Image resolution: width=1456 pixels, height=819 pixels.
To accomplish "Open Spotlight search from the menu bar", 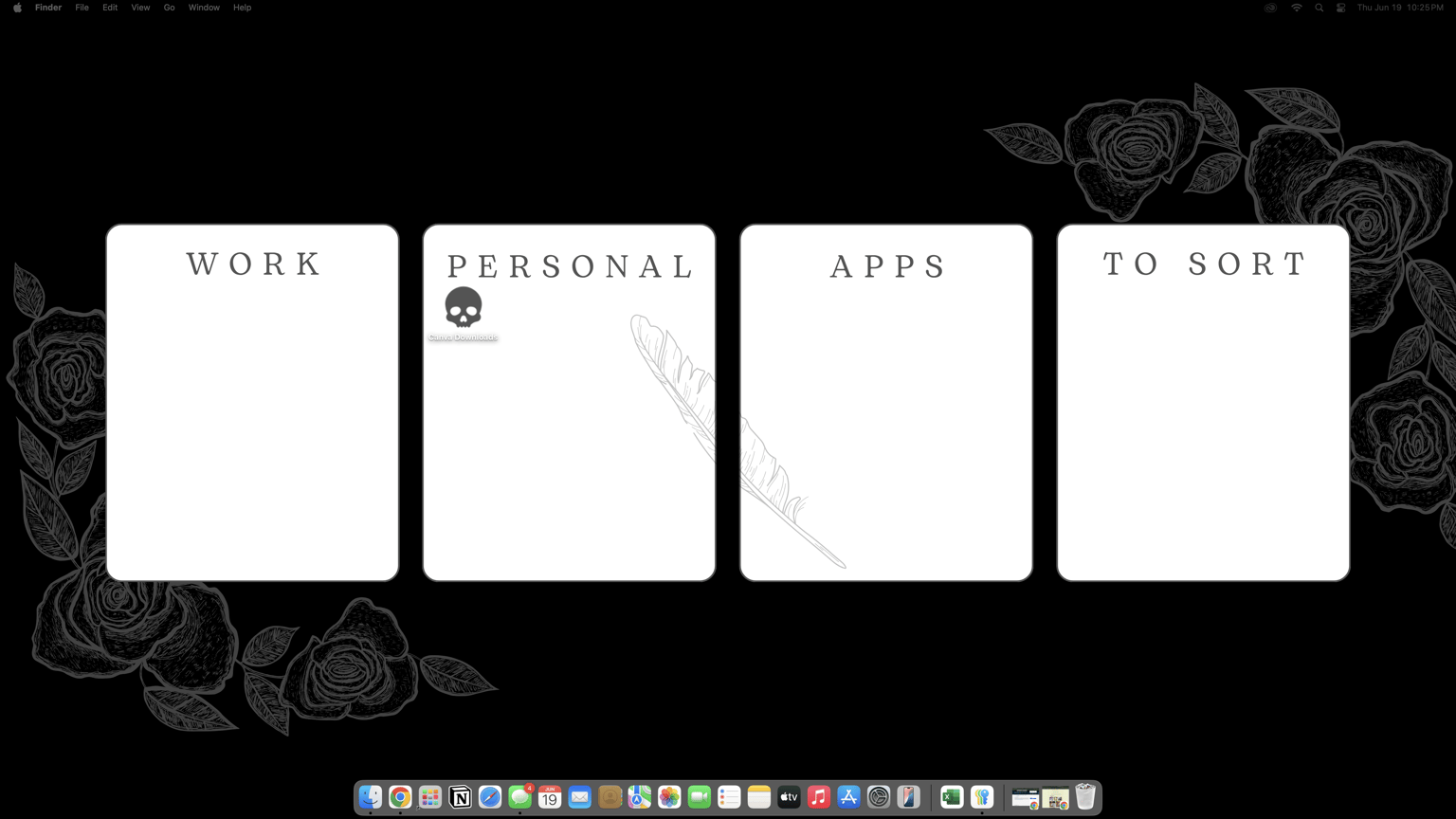I will click(1319, 8).
